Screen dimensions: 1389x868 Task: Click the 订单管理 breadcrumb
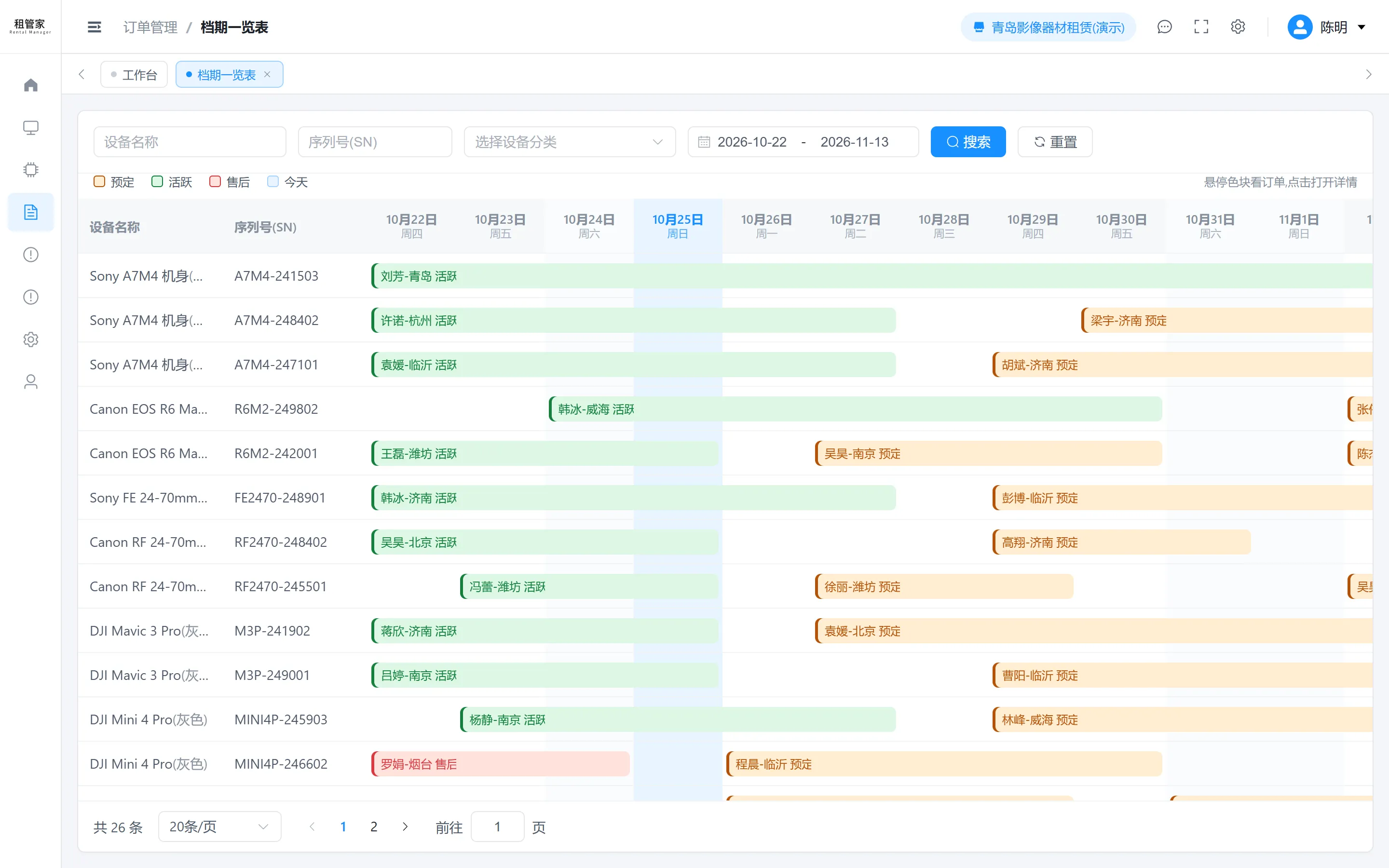(x=150, y=27)
